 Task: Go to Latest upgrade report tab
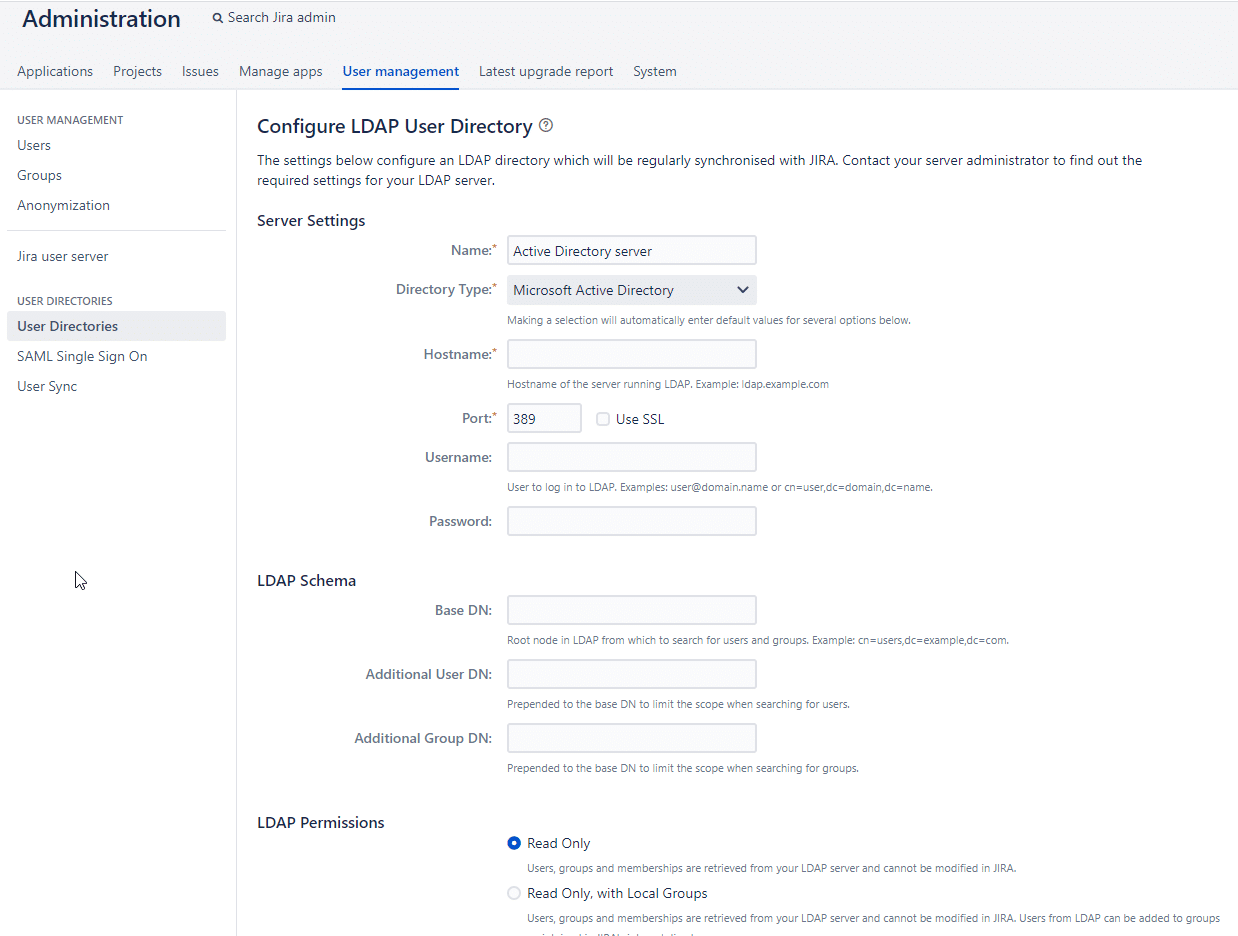point(546,71)
